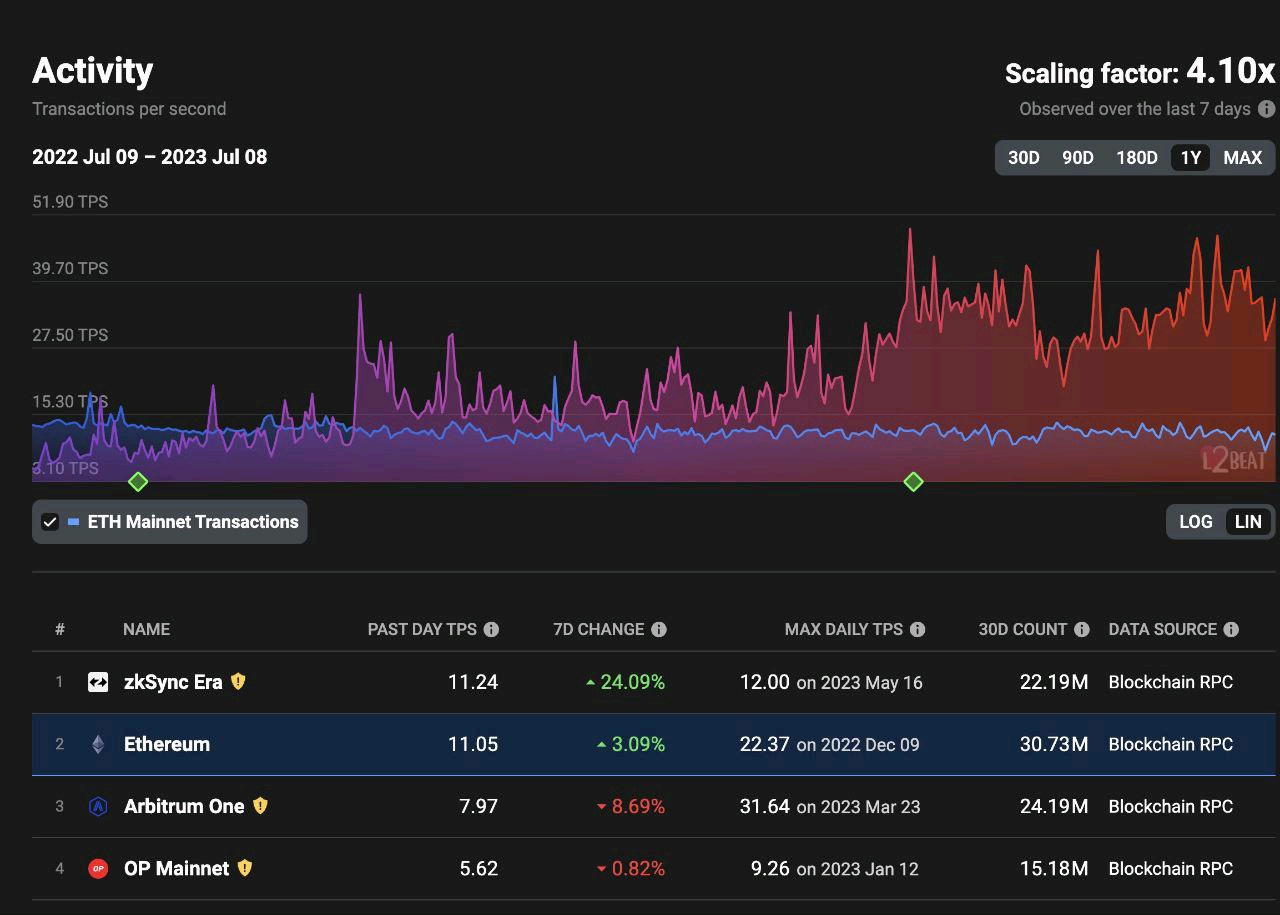
Task: Open the zkSync Era project link
Action: (x=173, y=682)
